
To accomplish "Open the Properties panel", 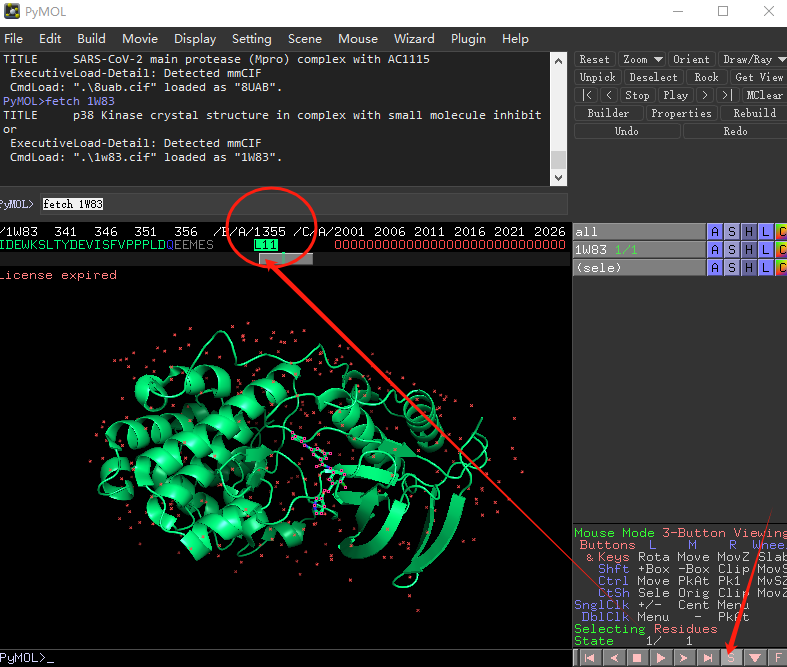I will coord(682,113).
